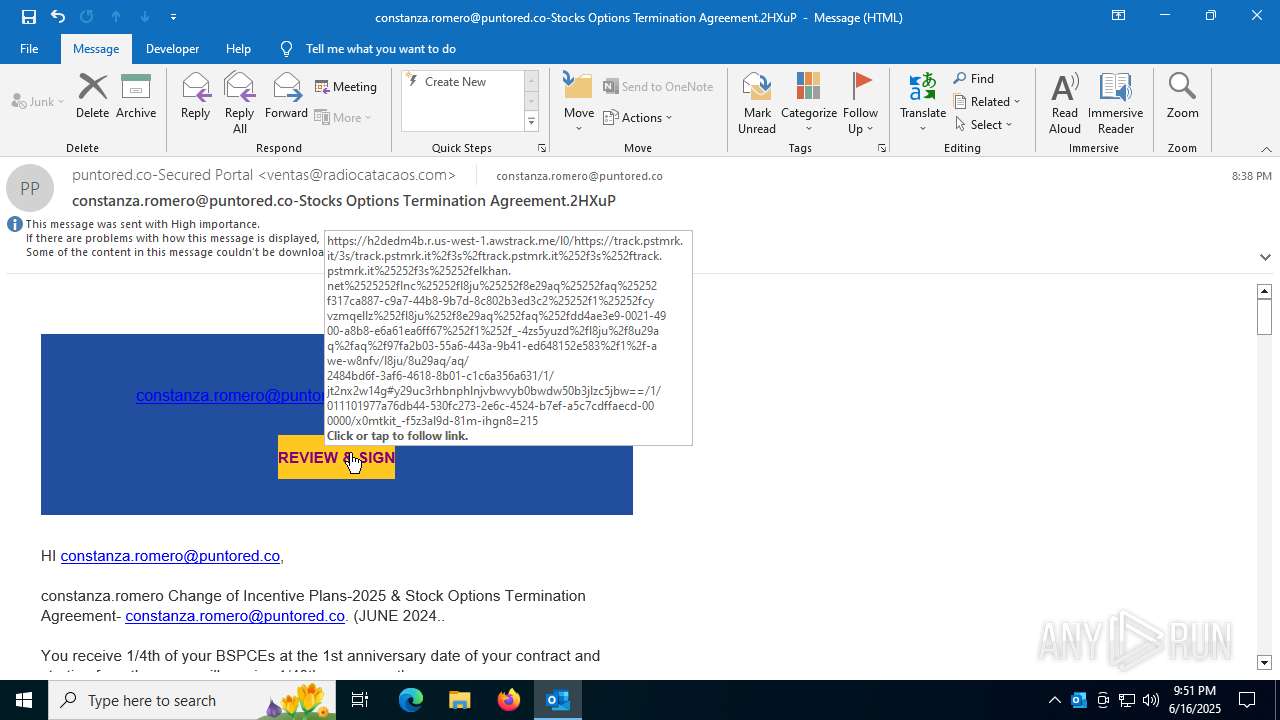Collapse the ribbon
This screenshot has height=720, width=1280.
click(x=1266, y=149)
